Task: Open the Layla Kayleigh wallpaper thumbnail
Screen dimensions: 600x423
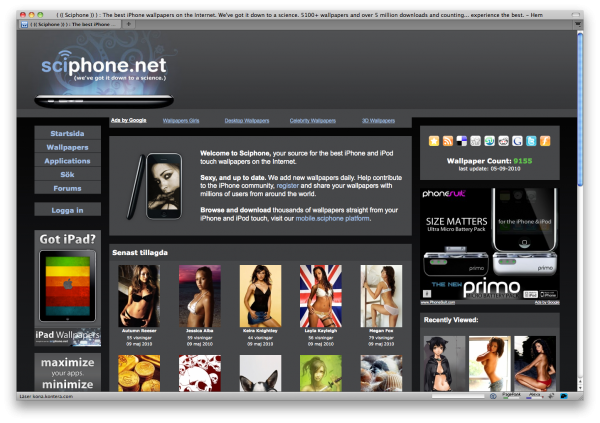Action: (x=321, y=296)
